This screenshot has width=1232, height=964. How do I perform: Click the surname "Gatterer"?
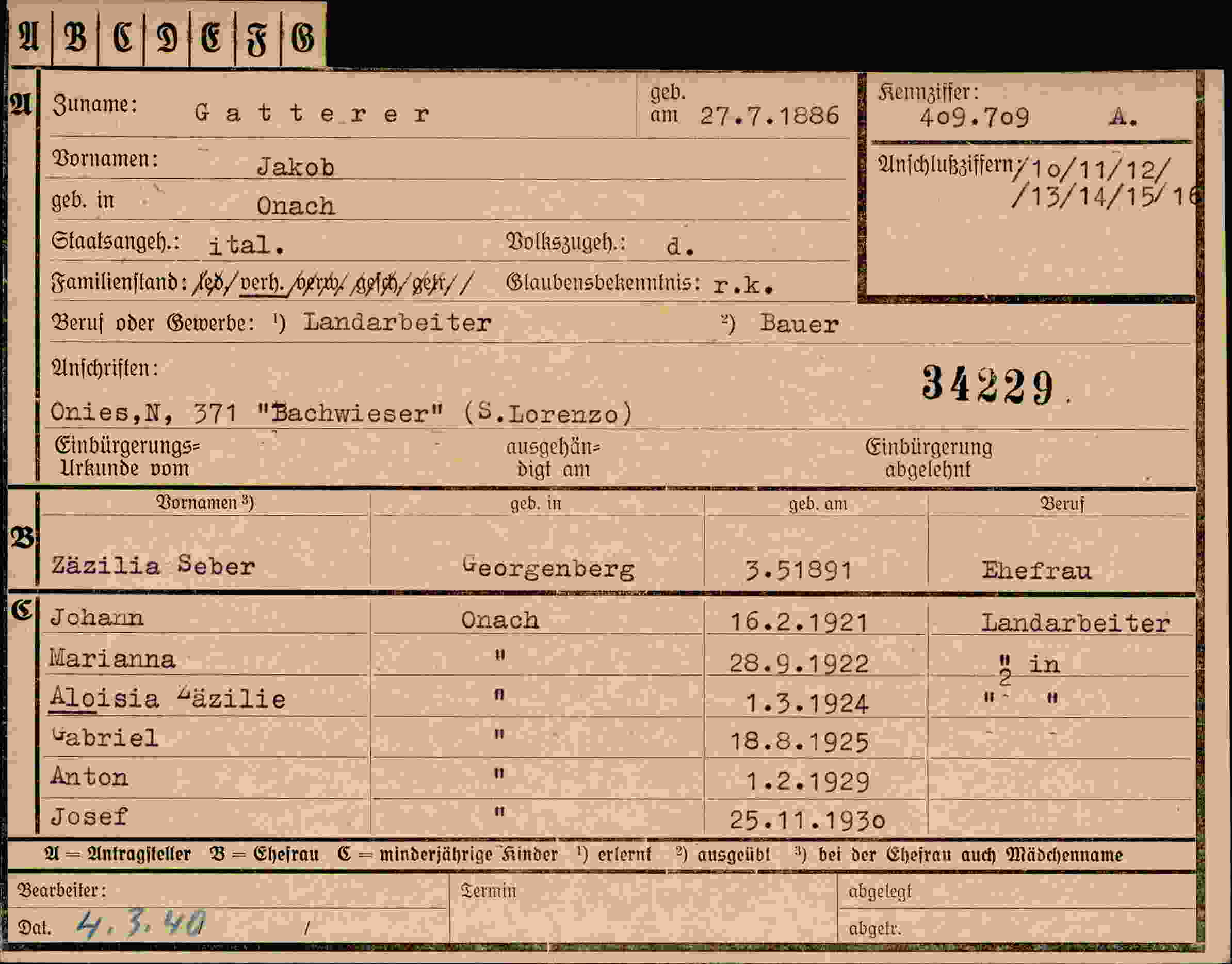313,114
